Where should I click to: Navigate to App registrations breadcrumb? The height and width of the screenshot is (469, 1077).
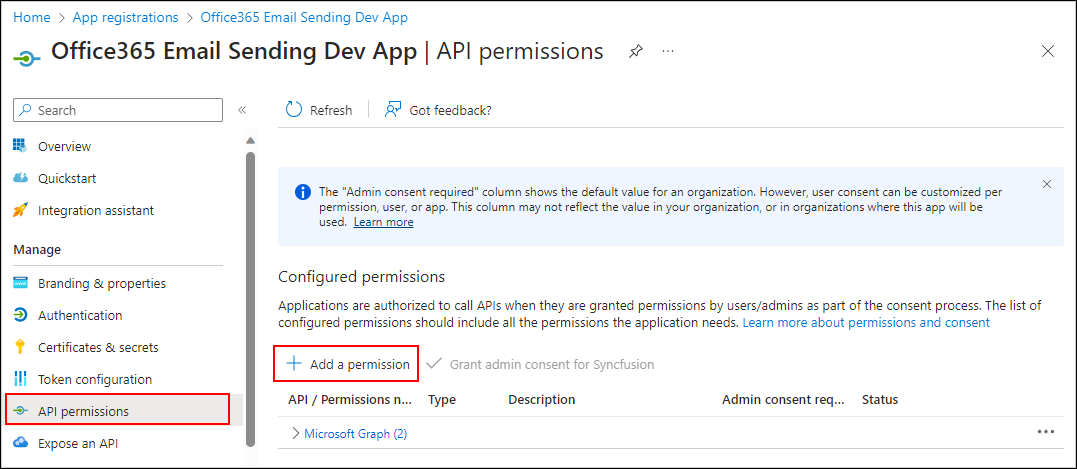tap(125, 17)
